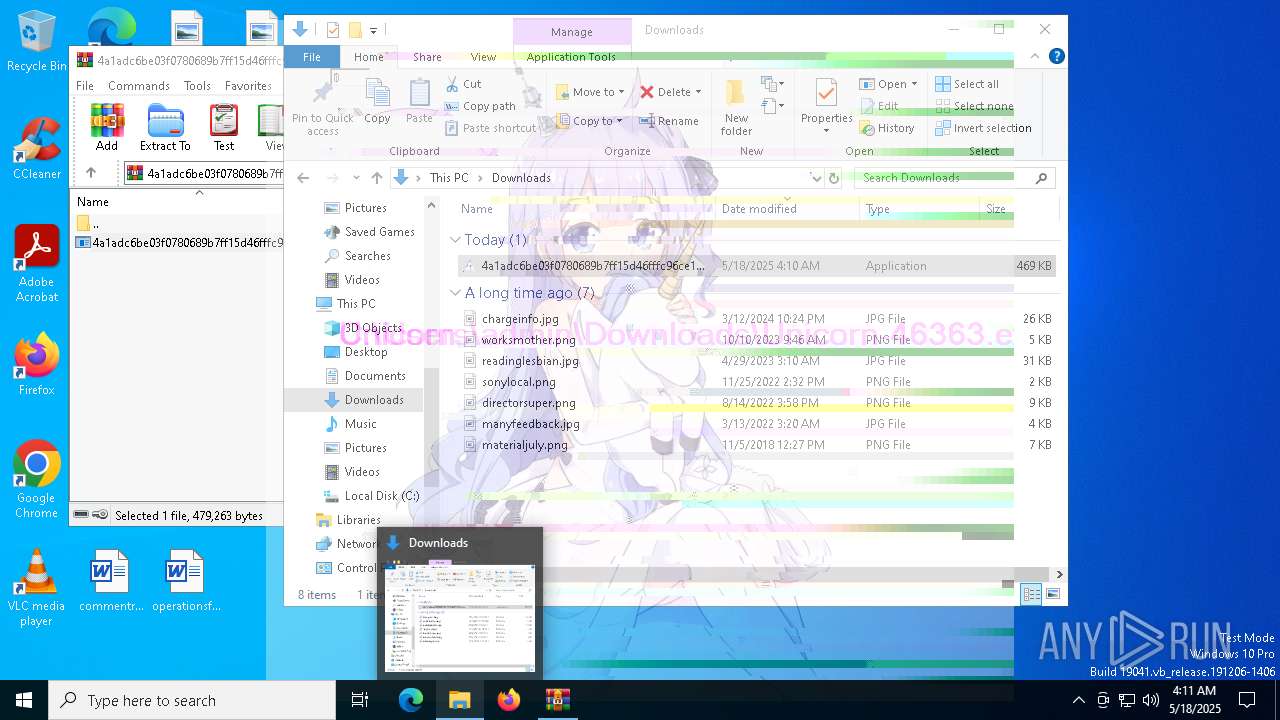Click the Start button

[24, 700]
